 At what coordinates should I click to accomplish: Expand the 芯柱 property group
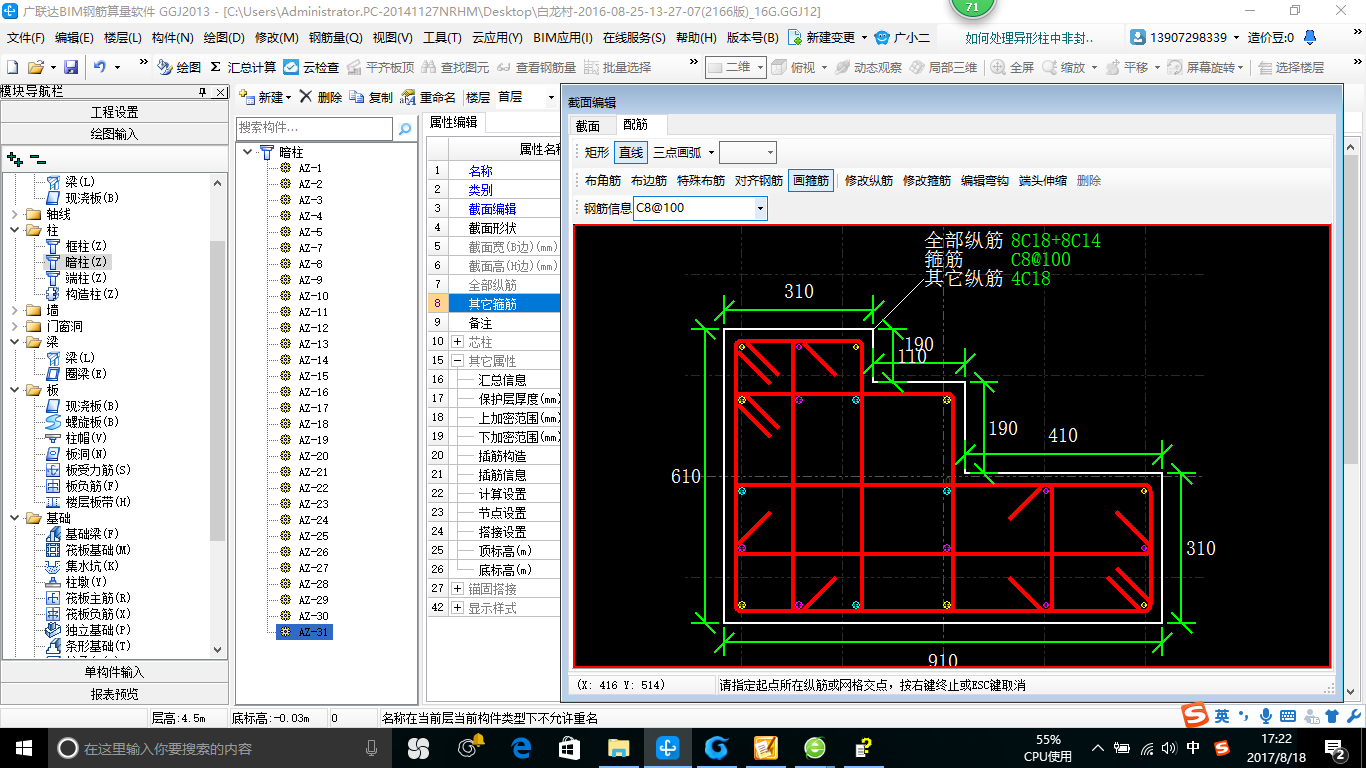point(458,342)
